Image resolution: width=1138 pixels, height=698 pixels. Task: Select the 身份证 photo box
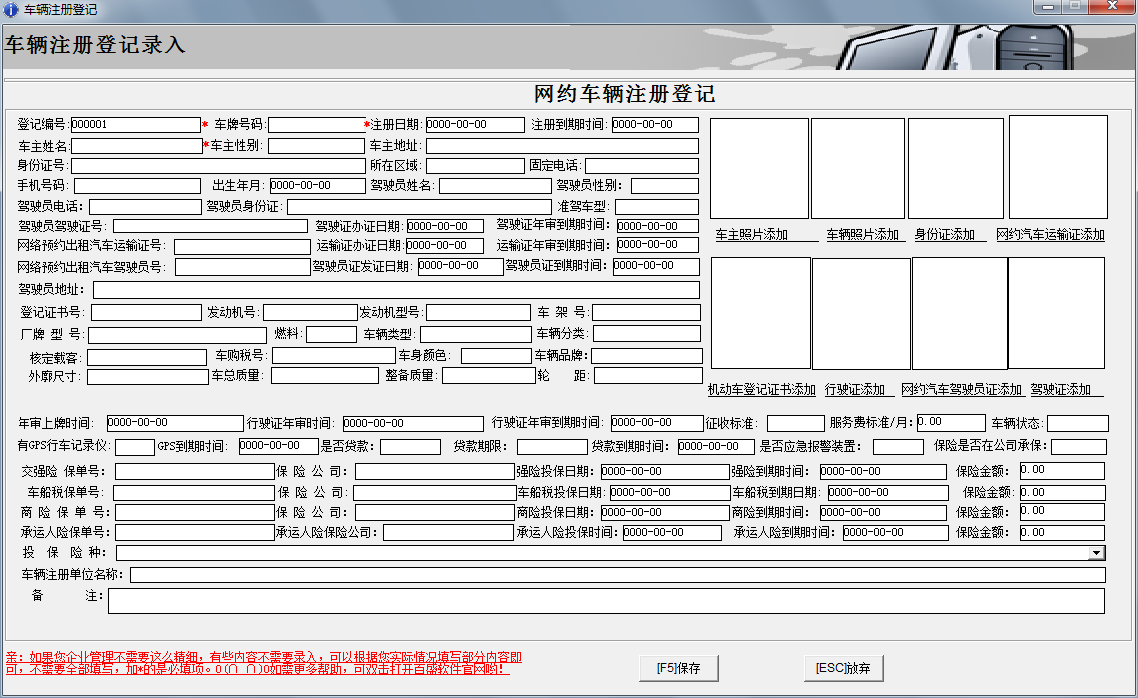[x=956, y=168]
